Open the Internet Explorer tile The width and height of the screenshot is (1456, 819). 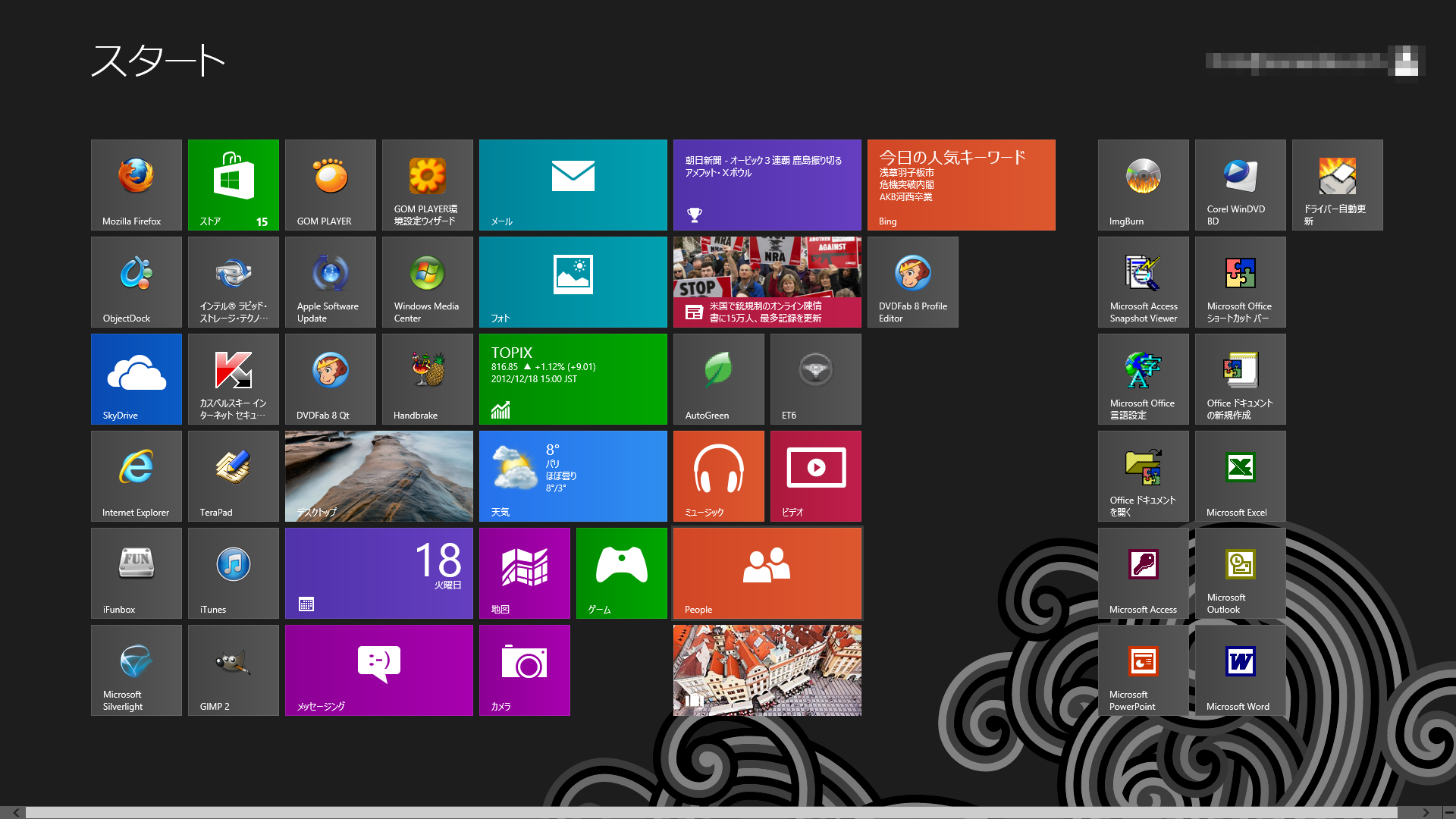click(136, 475)
